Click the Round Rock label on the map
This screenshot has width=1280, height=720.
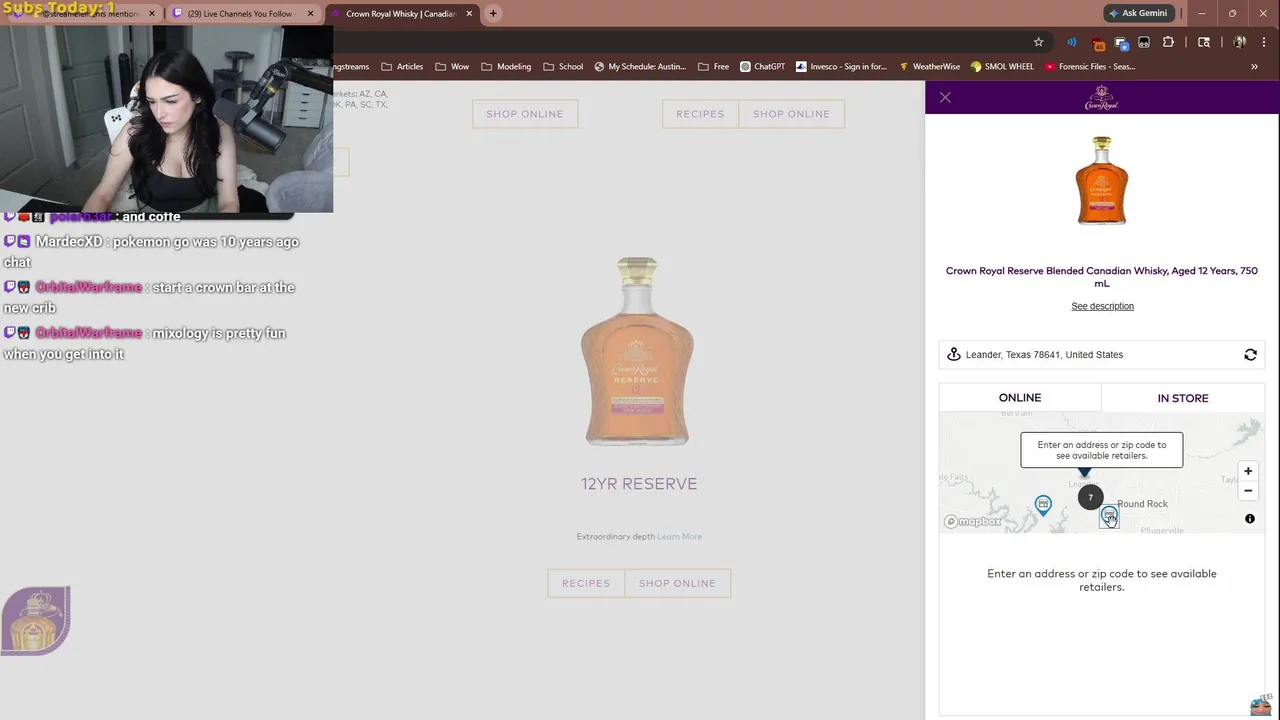(x=1142, y=504)
